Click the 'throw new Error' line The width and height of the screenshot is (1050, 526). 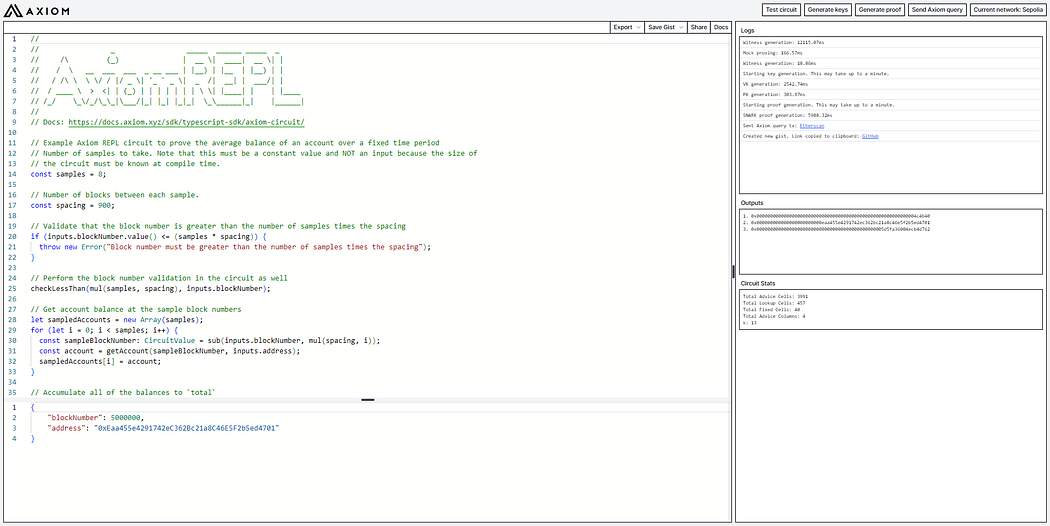click(x=234, y=247)
